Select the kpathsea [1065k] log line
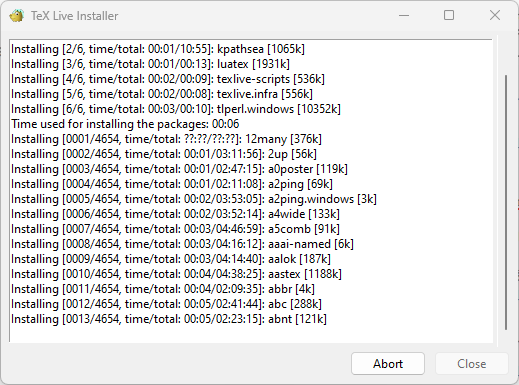The width and height of the screenshot is (519, 385). (x=158, y=49)
